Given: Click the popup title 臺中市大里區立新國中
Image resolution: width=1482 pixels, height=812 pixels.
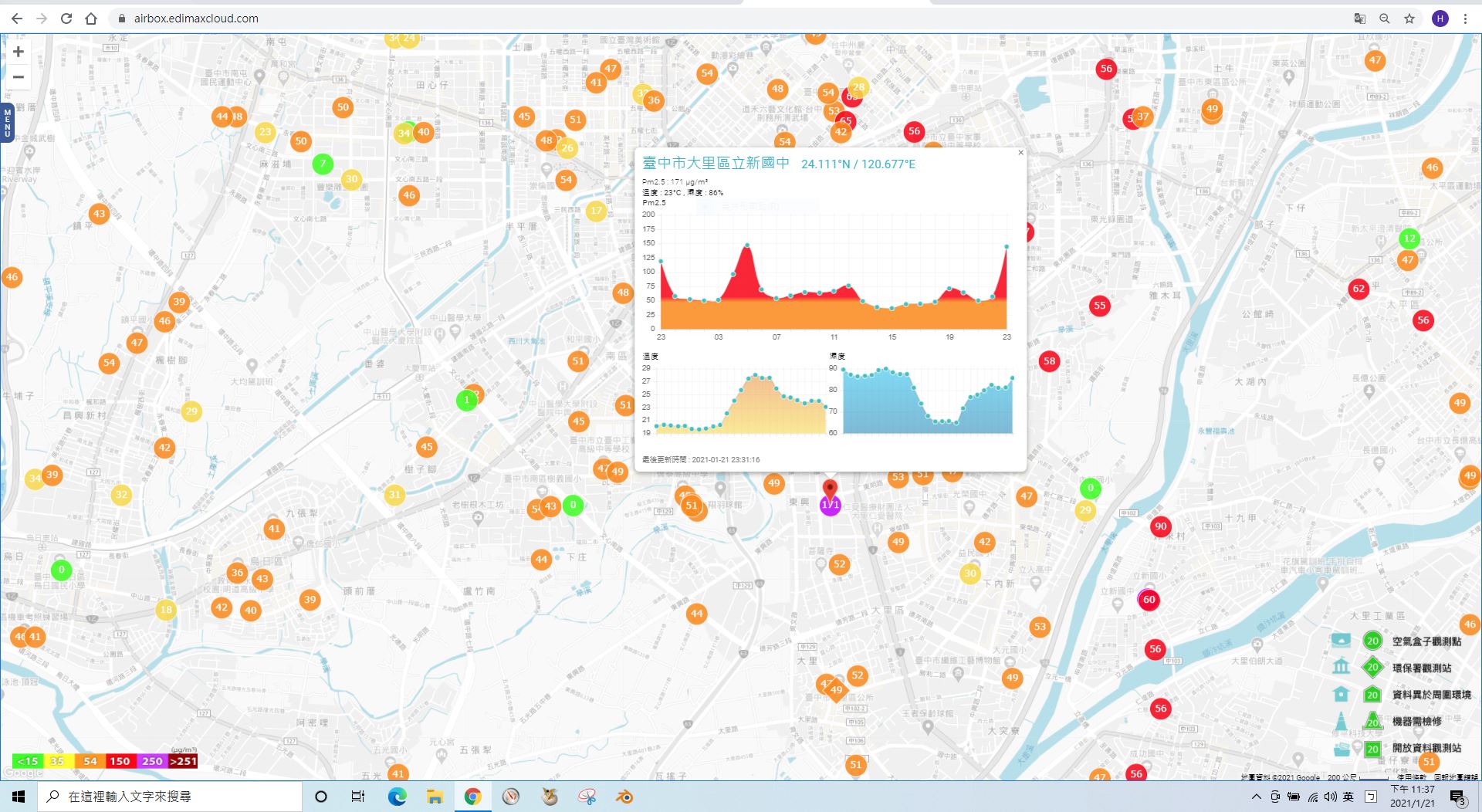Looking at the screenshot, I should tap(716, 163).
